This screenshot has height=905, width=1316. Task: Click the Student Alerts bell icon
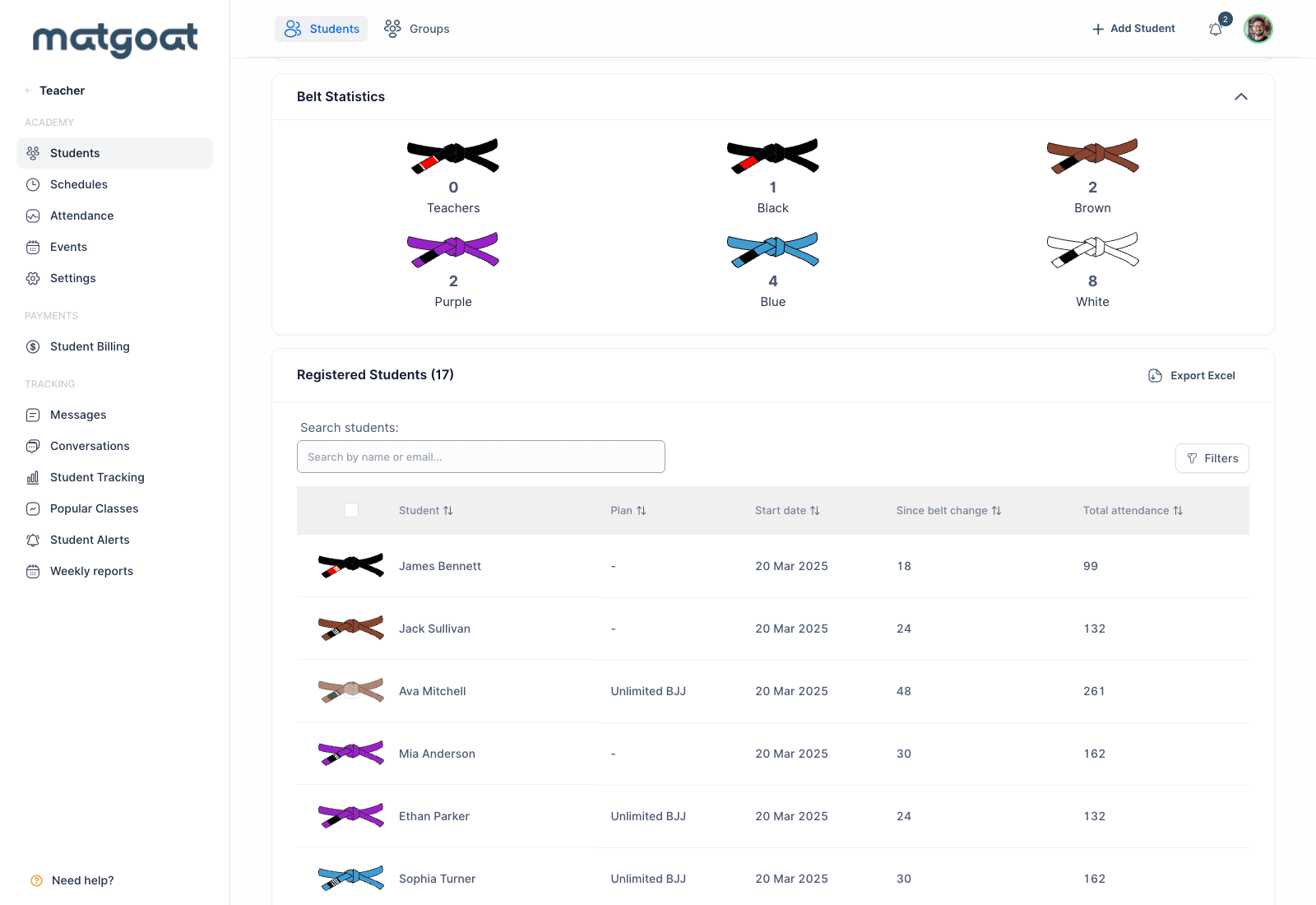point(33,540)
